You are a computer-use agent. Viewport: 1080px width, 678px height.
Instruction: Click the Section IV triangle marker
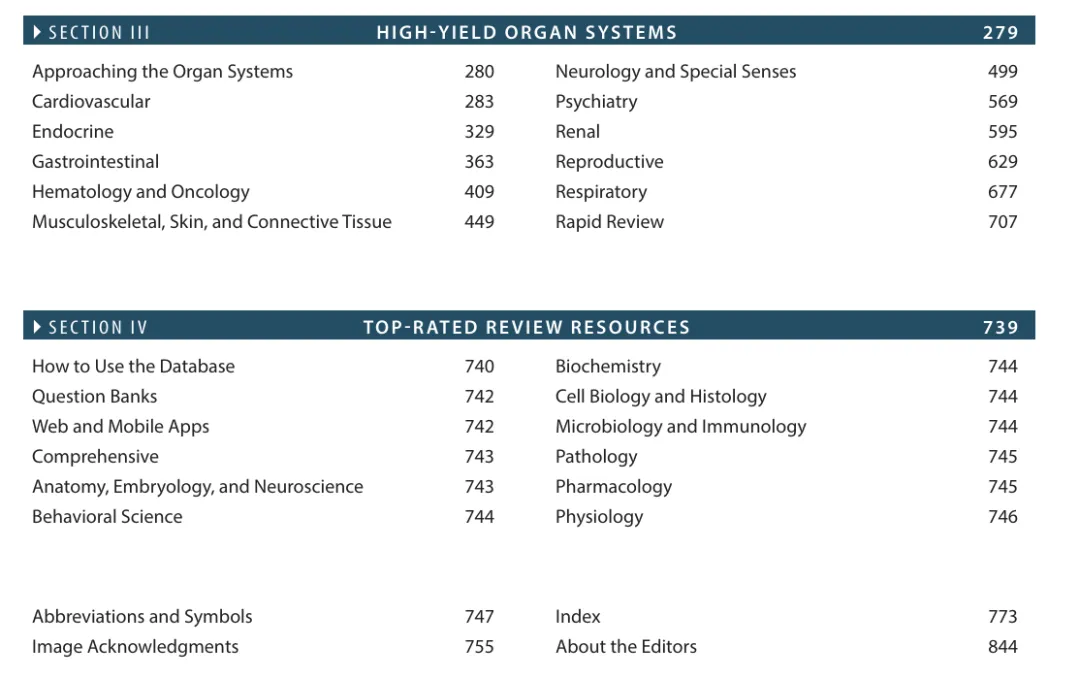[x=37, y=327]
